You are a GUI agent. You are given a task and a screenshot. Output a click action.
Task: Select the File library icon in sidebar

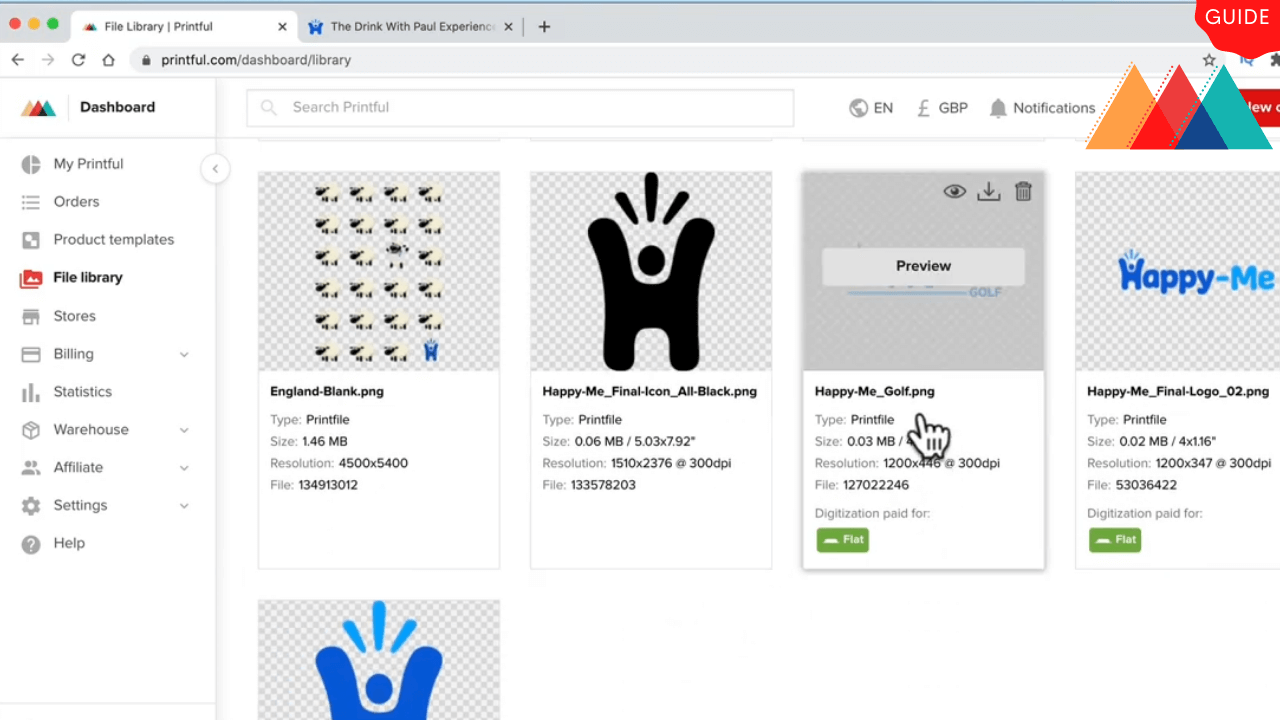(31, 278)
